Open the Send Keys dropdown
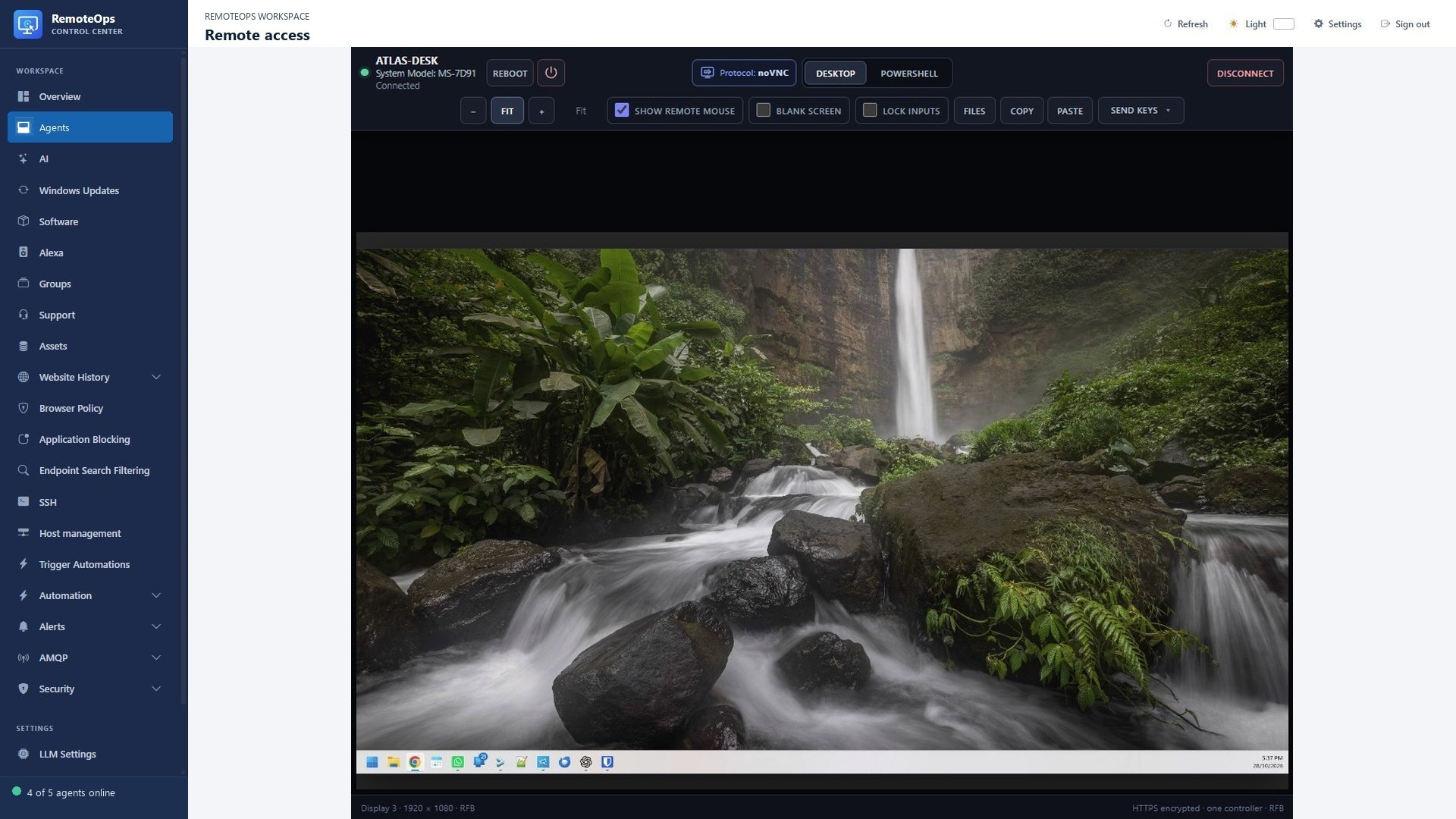Image resolution: width=1456 pixels, height=819 pixels. coord(1141,111)
